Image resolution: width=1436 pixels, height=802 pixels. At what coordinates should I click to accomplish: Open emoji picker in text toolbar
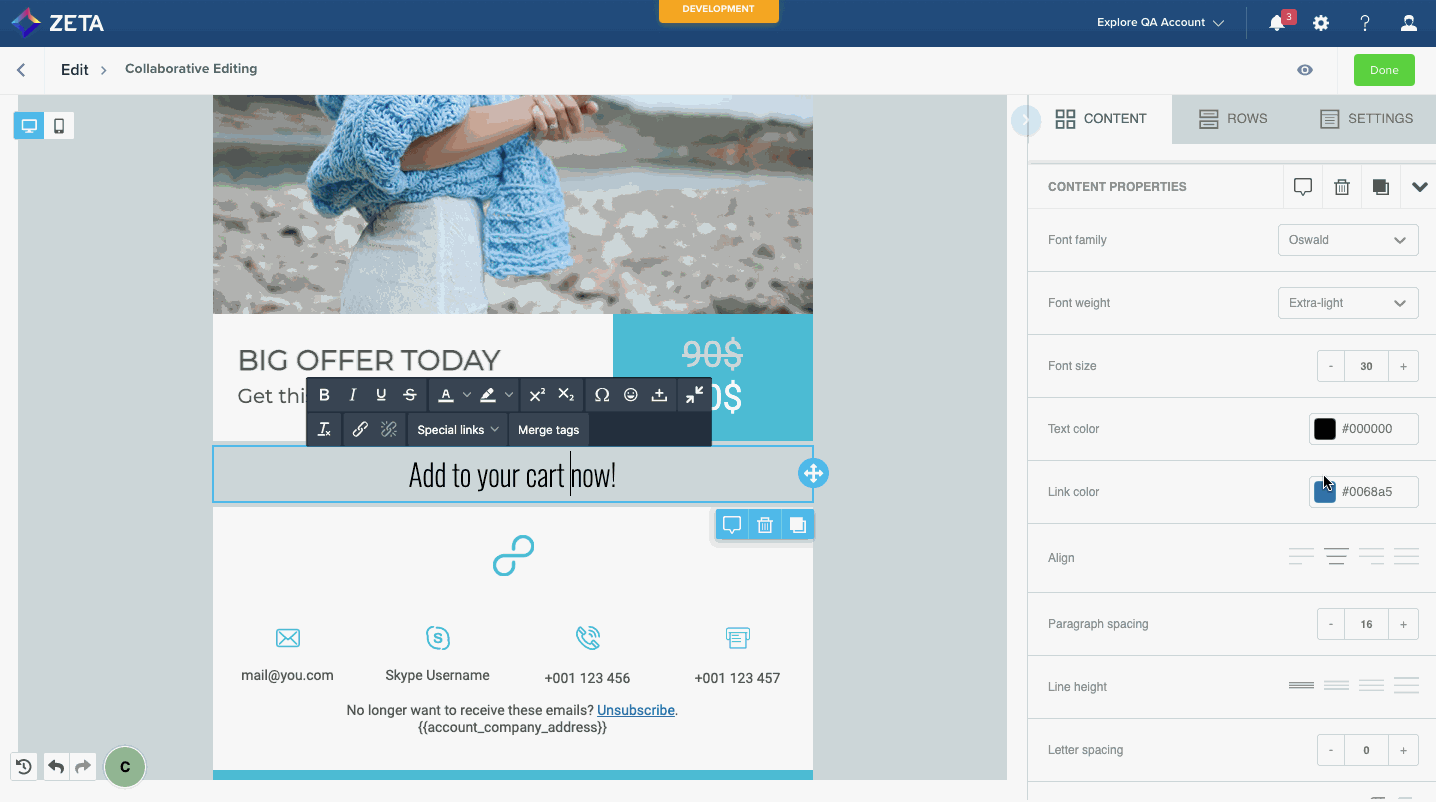(x=631, y=395)
